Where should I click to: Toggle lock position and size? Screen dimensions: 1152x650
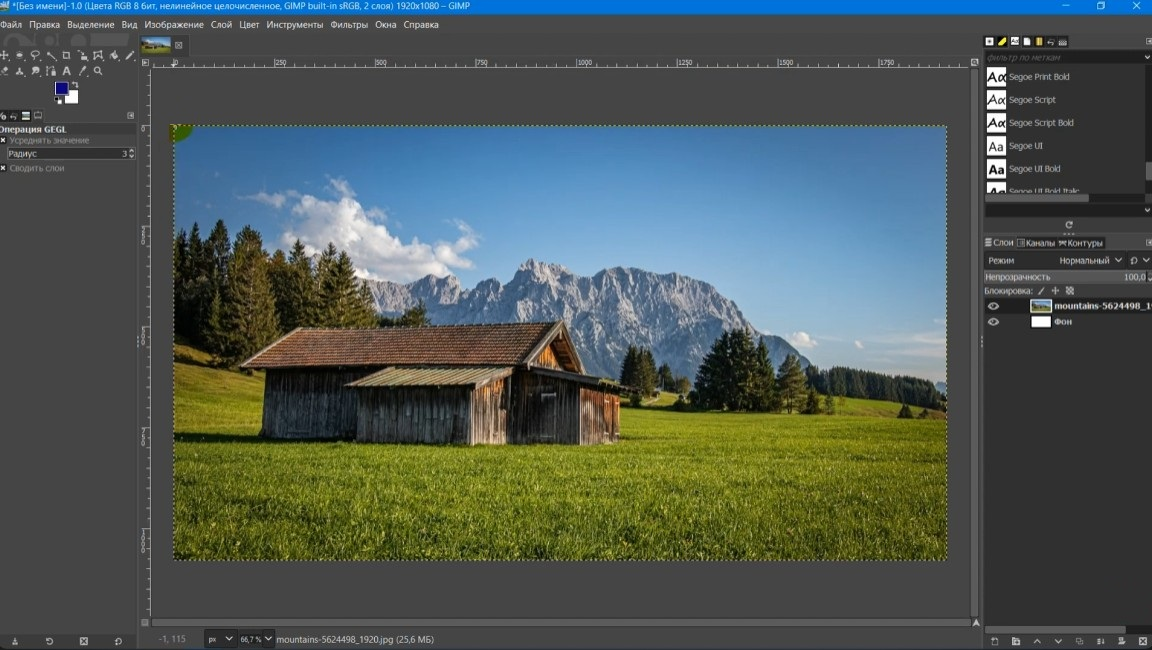(1055, 291)
